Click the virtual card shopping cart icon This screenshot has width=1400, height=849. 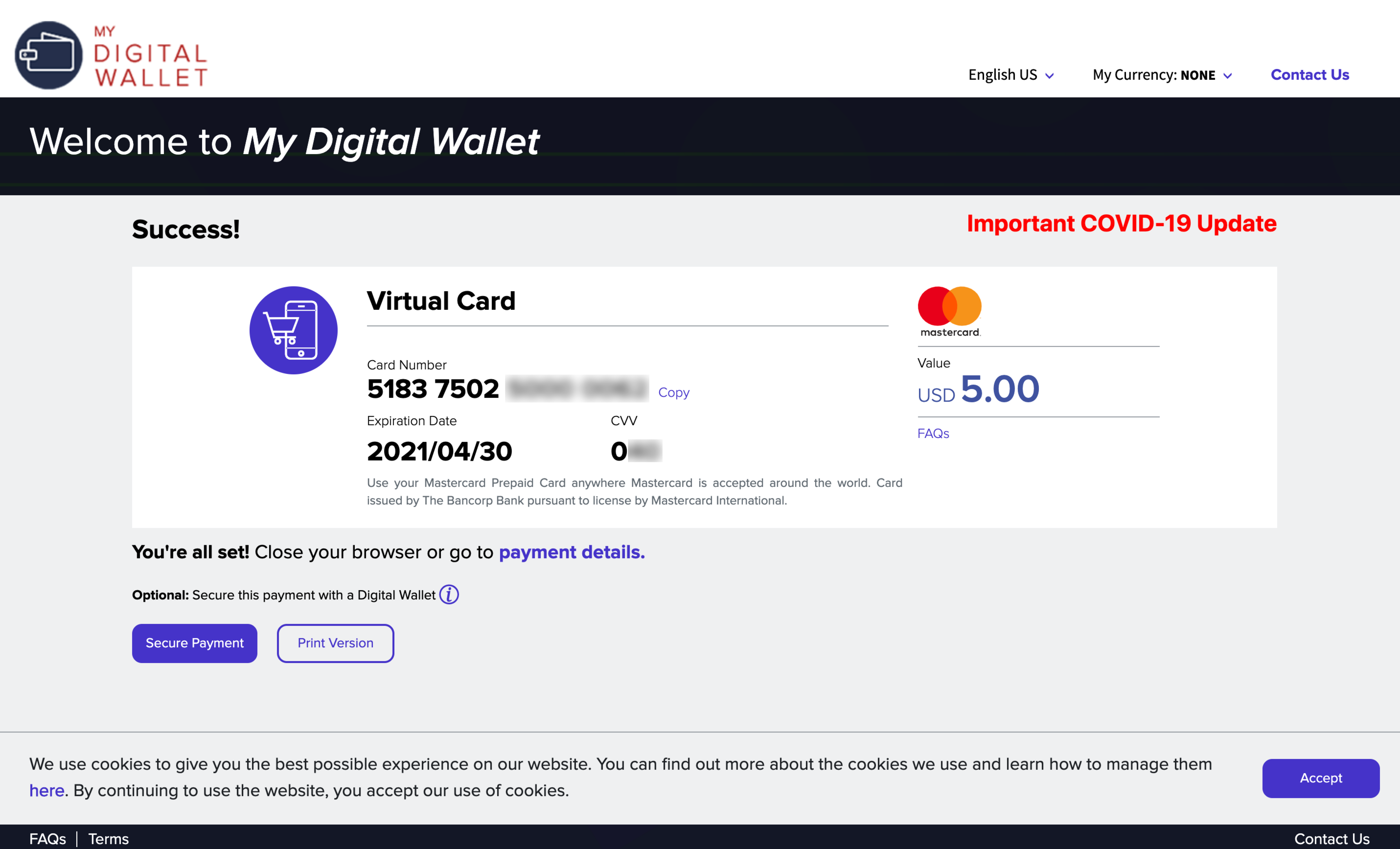point(293,330)
